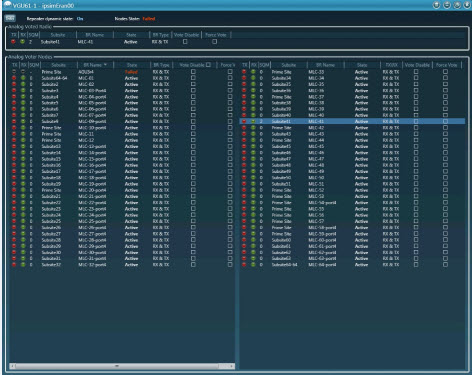The width and height of the screenshot is (472, 375).
Task: Sort left nodes table by State column
Action: [132, 65]
